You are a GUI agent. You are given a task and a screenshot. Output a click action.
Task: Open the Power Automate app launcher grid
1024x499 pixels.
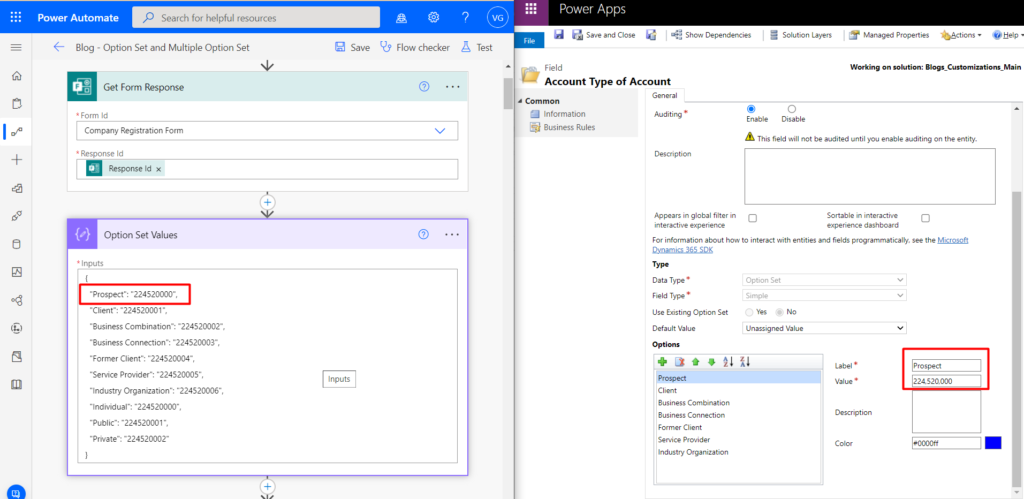pos(17,18)
